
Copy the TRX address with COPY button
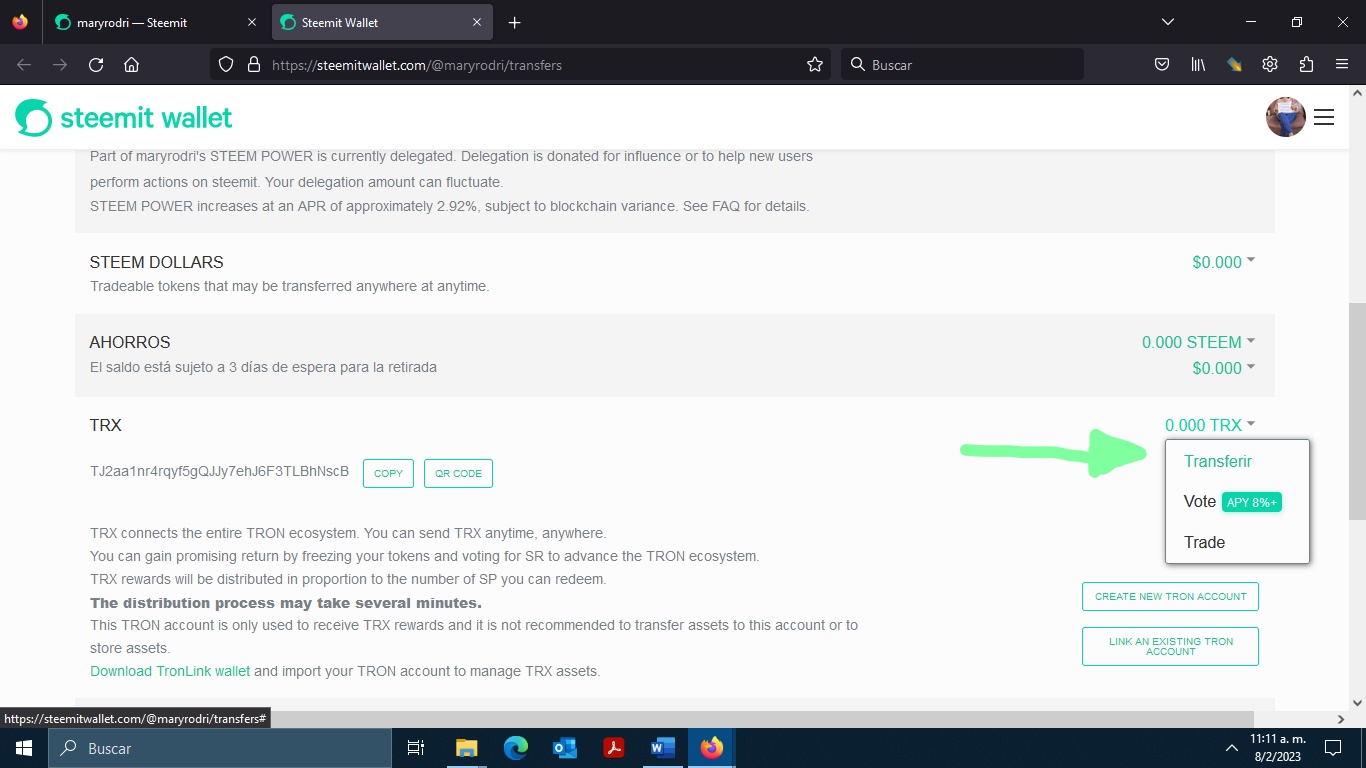coord(388,473)
